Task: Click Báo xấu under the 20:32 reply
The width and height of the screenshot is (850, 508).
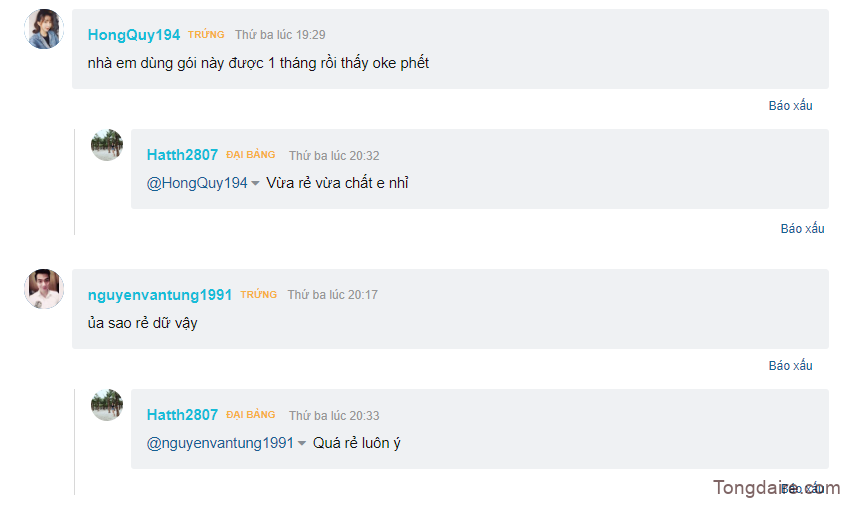Action: (802, 229)
